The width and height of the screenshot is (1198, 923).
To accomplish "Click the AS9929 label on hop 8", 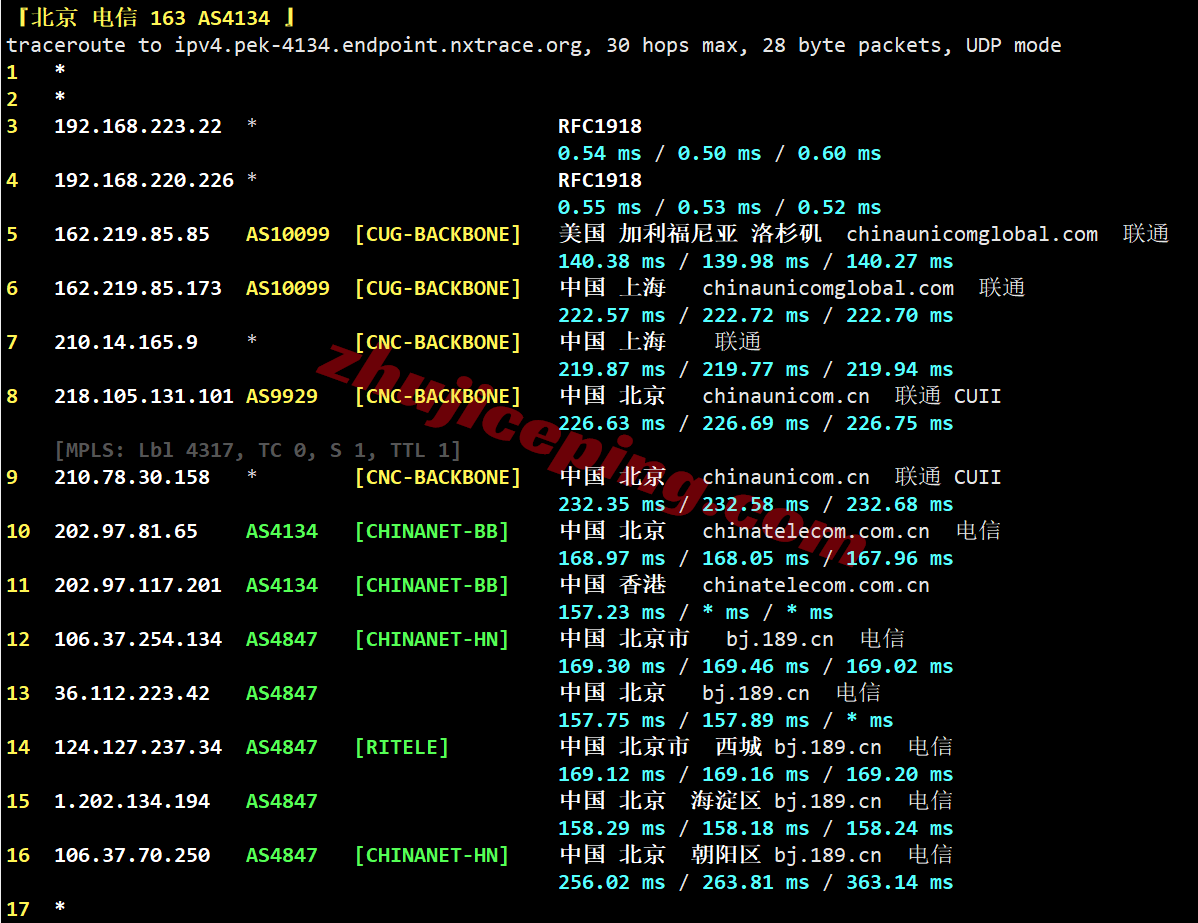I will click(x=282, y=397).
